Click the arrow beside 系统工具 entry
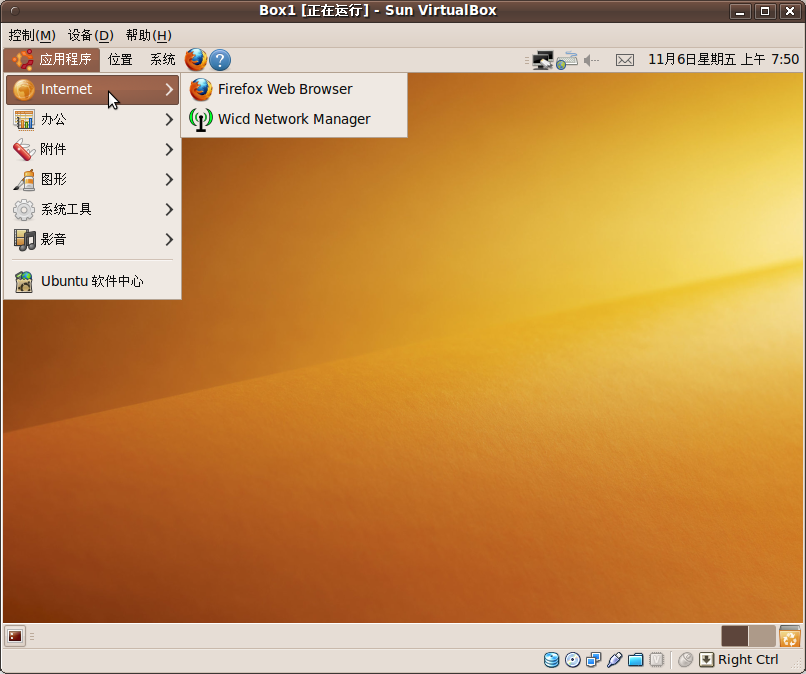Image resolution: width=806 pixels, height=674 pixels. (169, 209)
